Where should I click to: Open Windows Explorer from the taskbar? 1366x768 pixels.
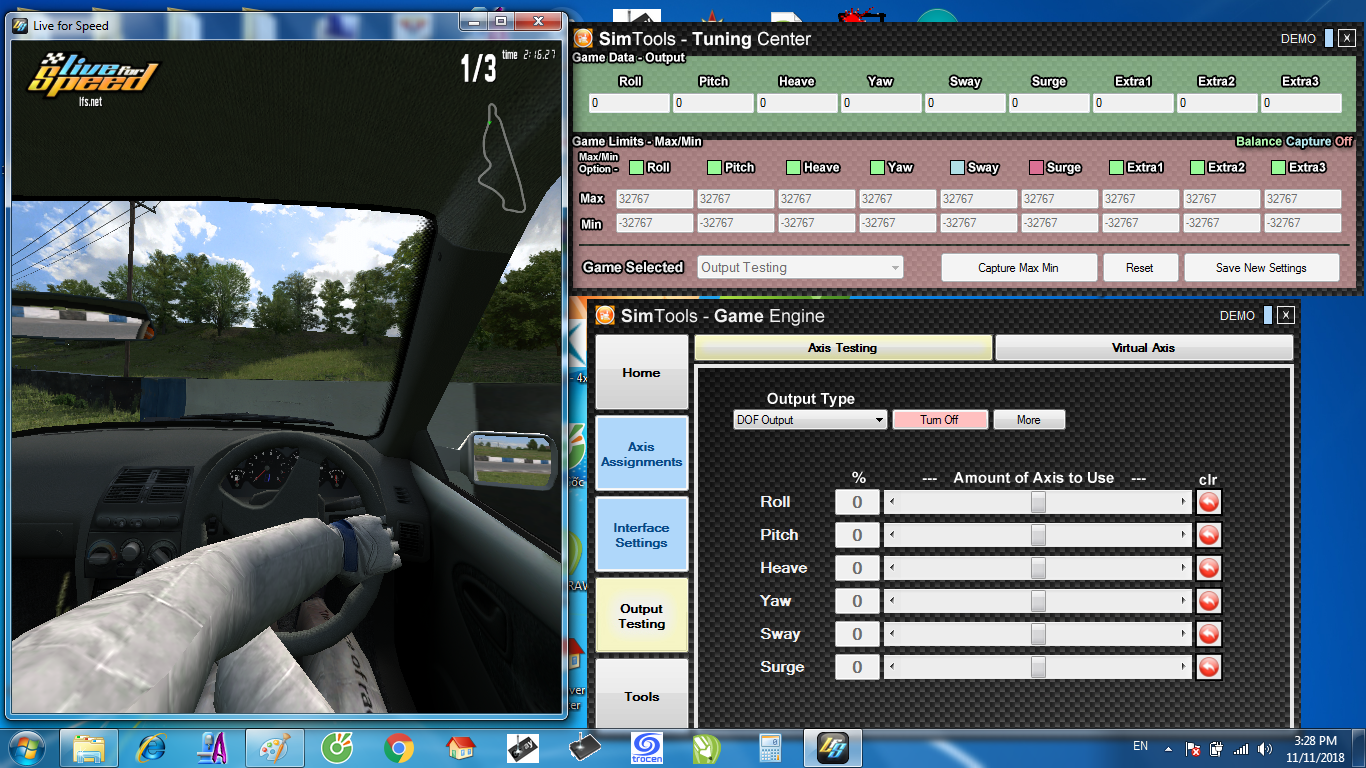pos(89,748)
